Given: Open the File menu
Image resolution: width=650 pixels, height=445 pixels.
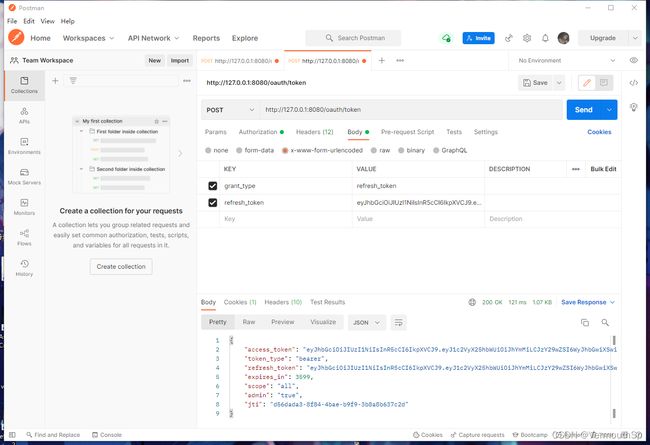Looking at the screenshot, I should (x=12, y=21).
